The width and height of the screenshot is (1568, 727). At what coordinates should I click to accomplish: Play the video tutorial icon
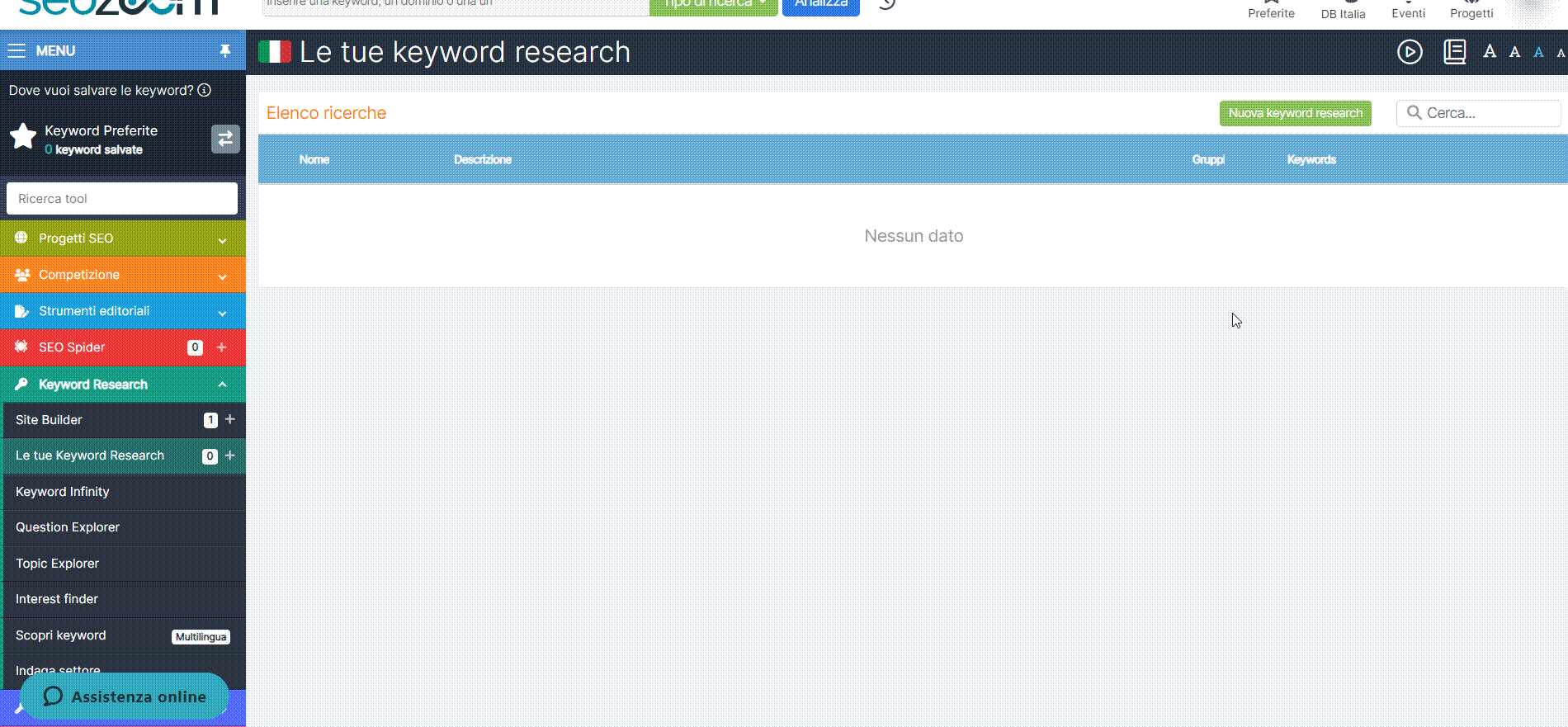pyautogui.click(x=1410, y=52)
